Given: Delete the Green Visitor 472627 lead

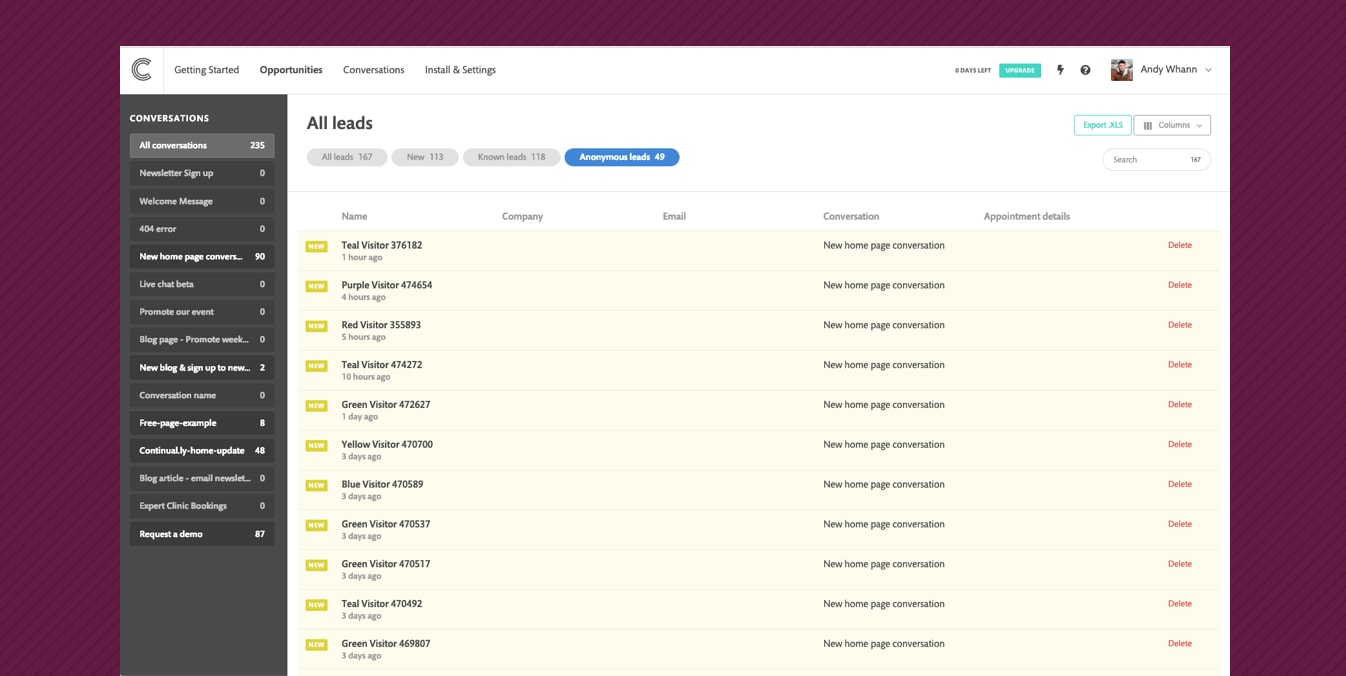Looking at the screenshot, I should (x=1180, y=405).
